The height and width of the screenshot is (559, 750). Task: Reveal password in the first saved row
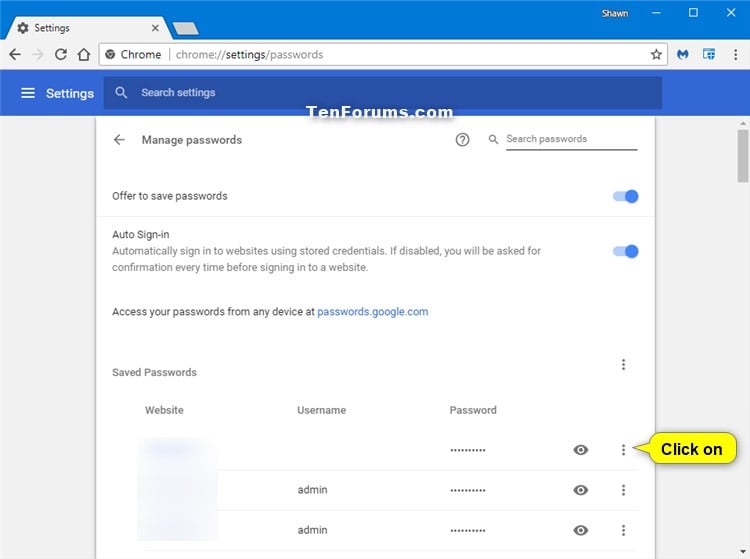pyautogui.click(x=581, y=450)
